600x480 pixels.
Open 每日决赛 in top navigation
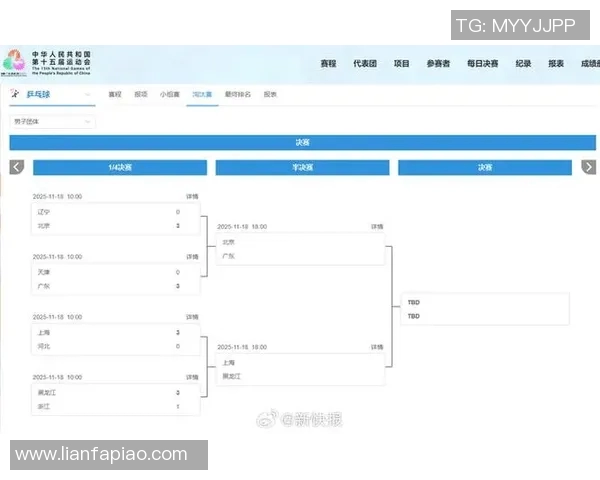pos(483,64)
